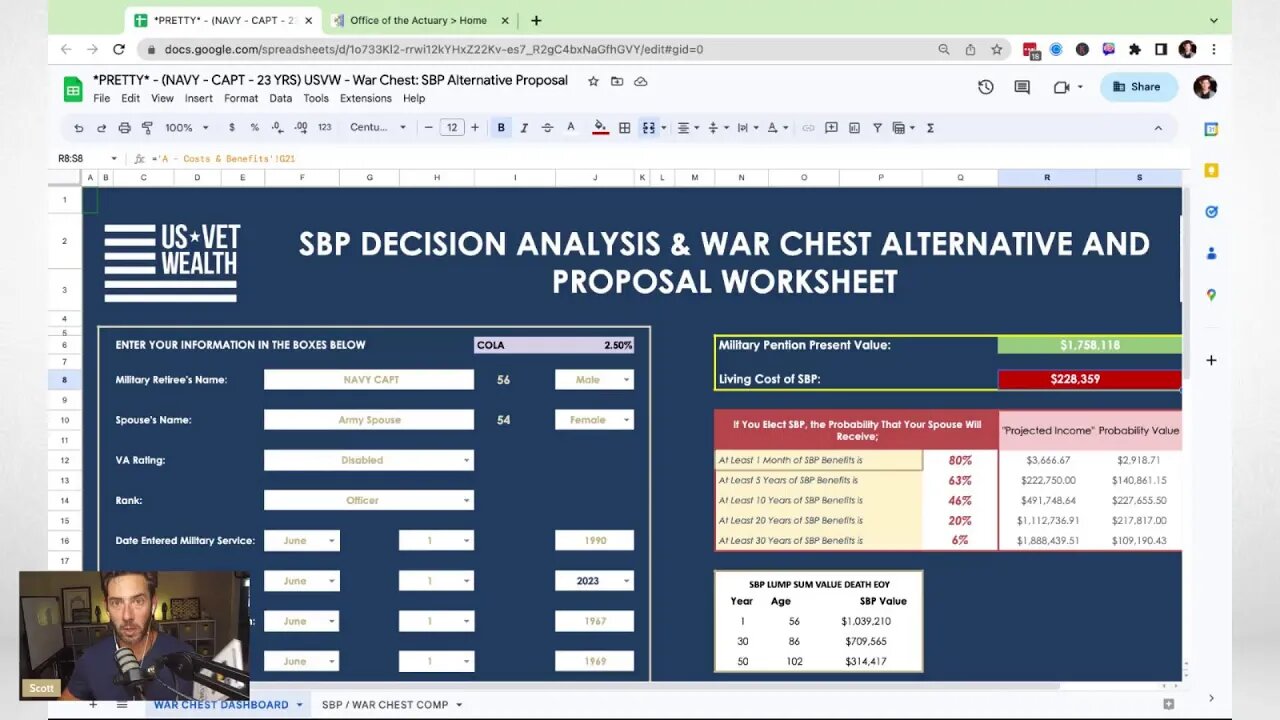Increase font size with plus button
Image resolution: width=1280 pixels, height=720 pixels.
pyautogui.click(x=475, y=128)
